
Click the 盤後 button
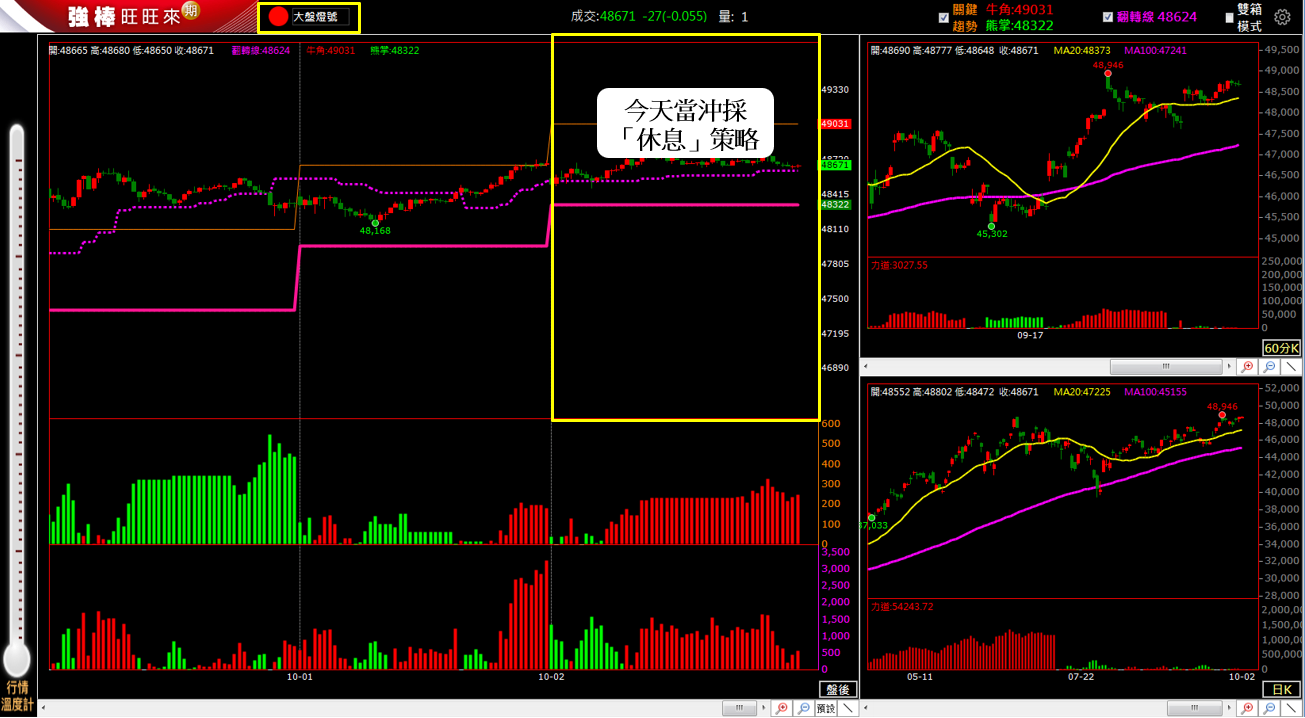(838, 689)
